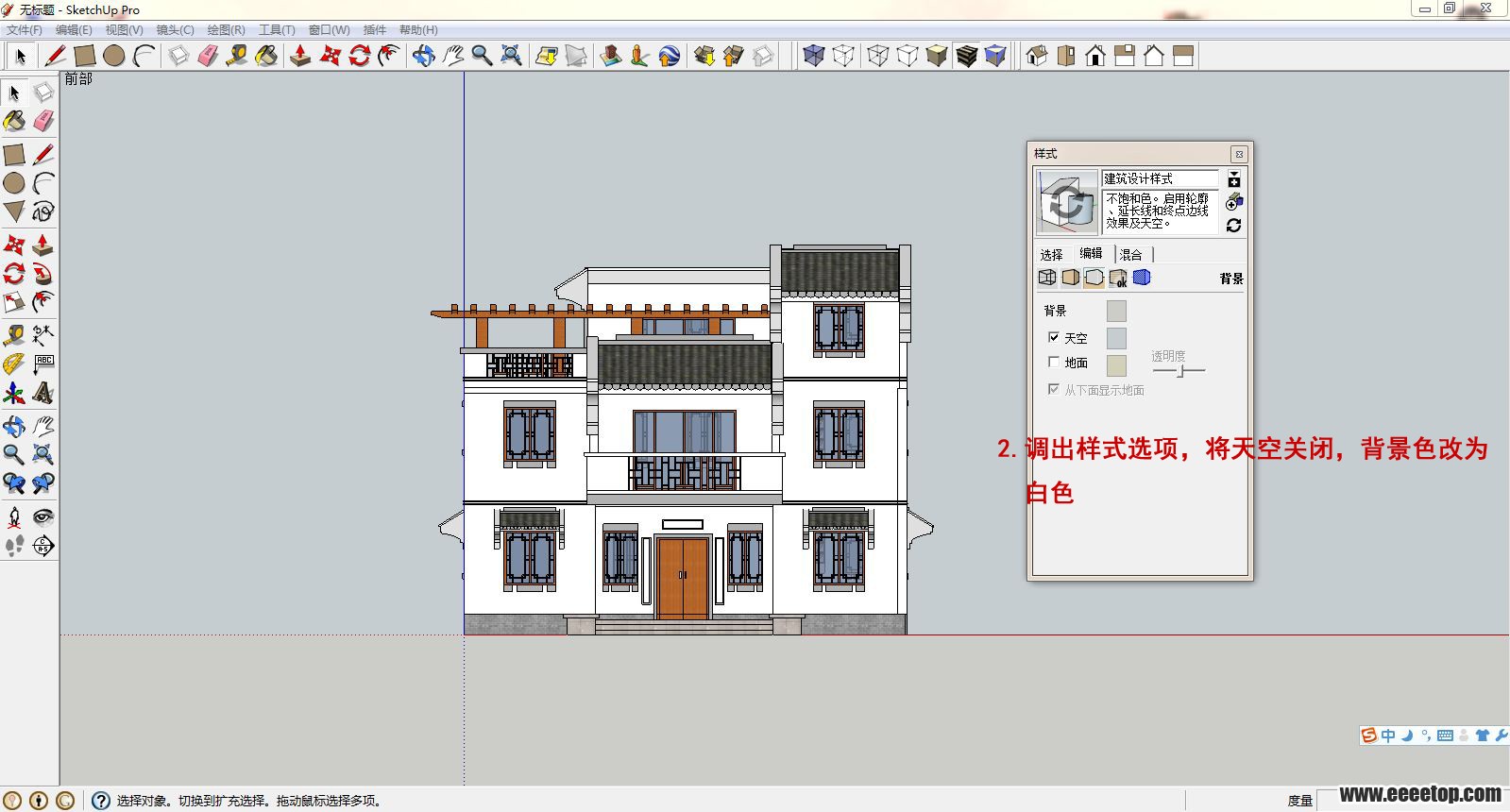Click the IME soft keyboard icon
This screenshot has width=1510, height=812.
click(x=1445, y=736)
